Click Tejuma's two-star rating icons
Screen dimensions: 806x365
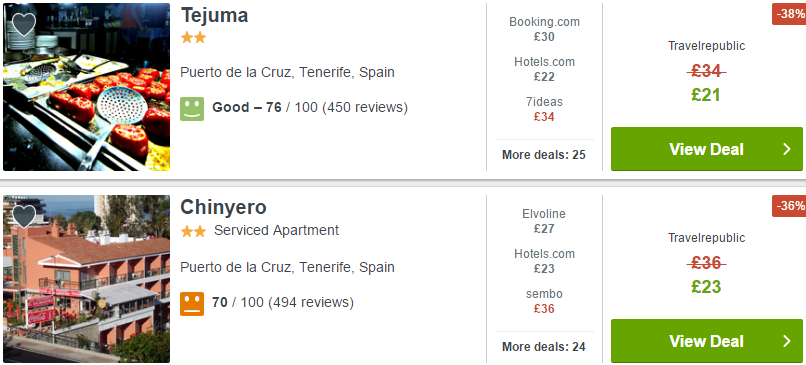point(193,38)
